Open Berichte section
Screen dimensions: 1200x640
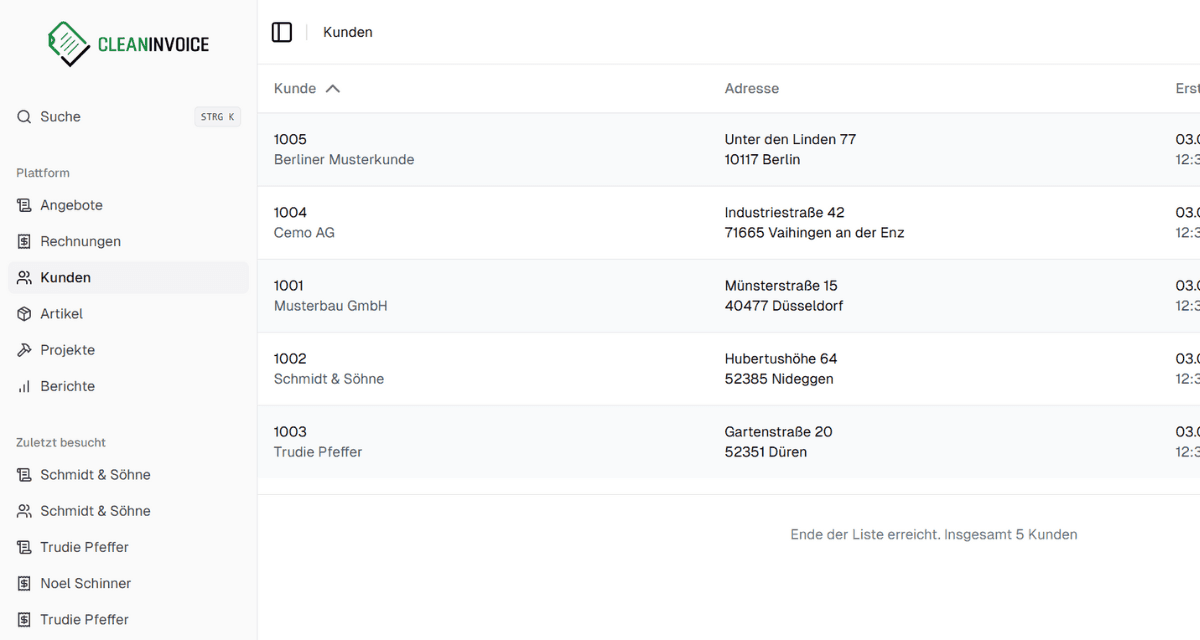point(128,386)
